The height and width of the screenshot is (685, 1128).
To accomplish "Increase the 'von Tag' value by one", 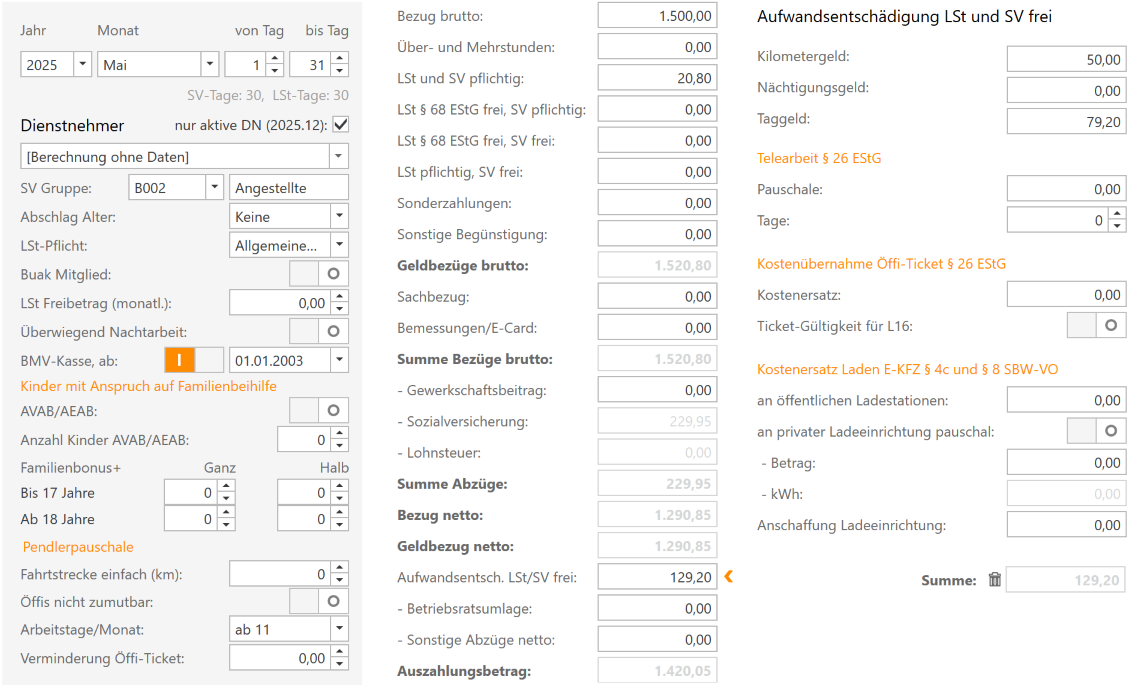I will [274, 59].
